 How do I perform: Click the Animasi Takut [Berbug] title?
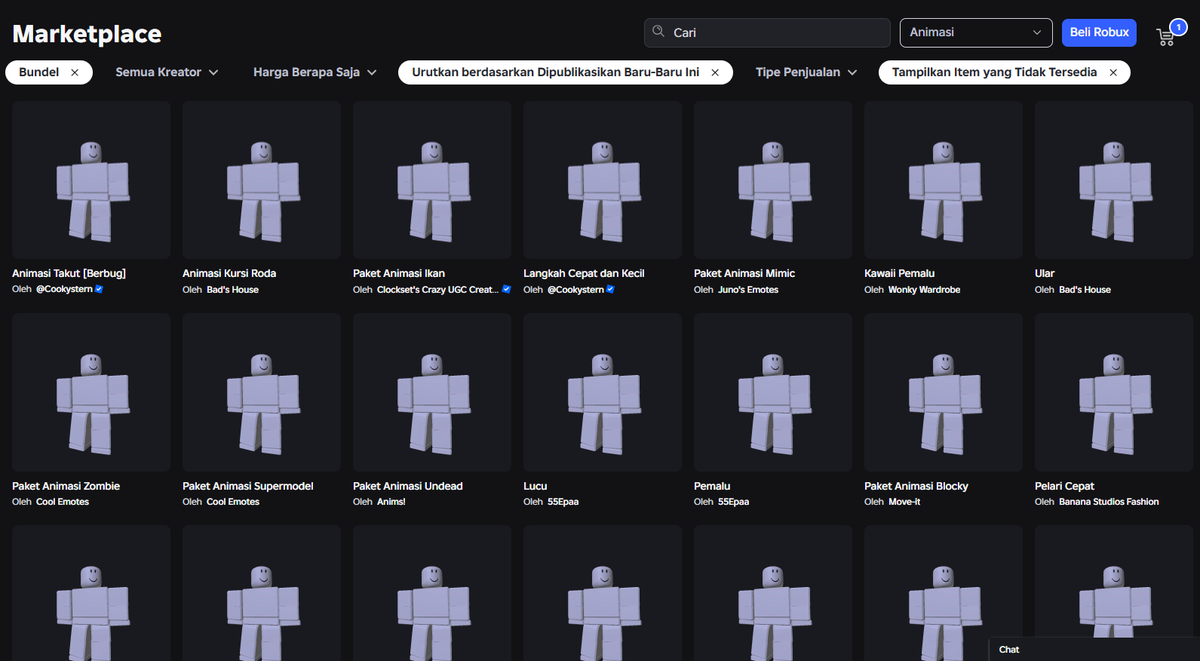point(69,273)
